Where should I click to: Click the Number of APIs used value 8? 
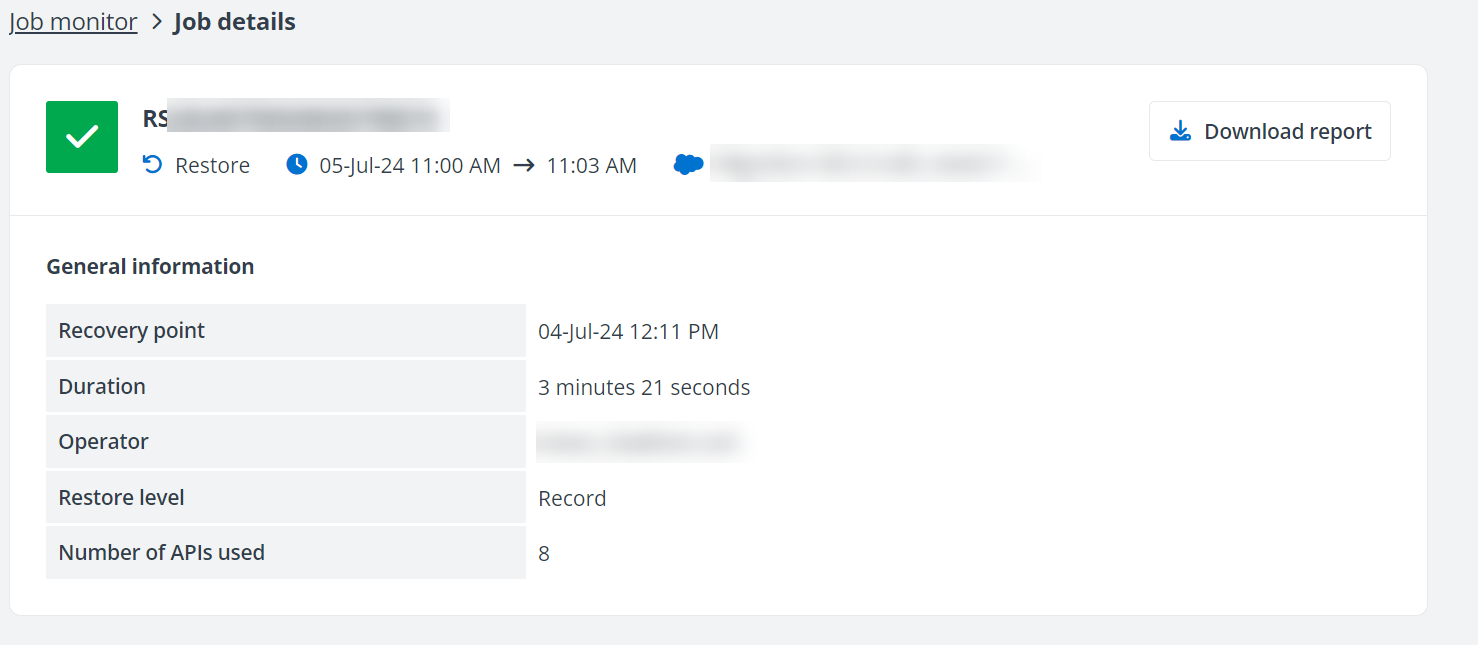(x=544, y=552)
